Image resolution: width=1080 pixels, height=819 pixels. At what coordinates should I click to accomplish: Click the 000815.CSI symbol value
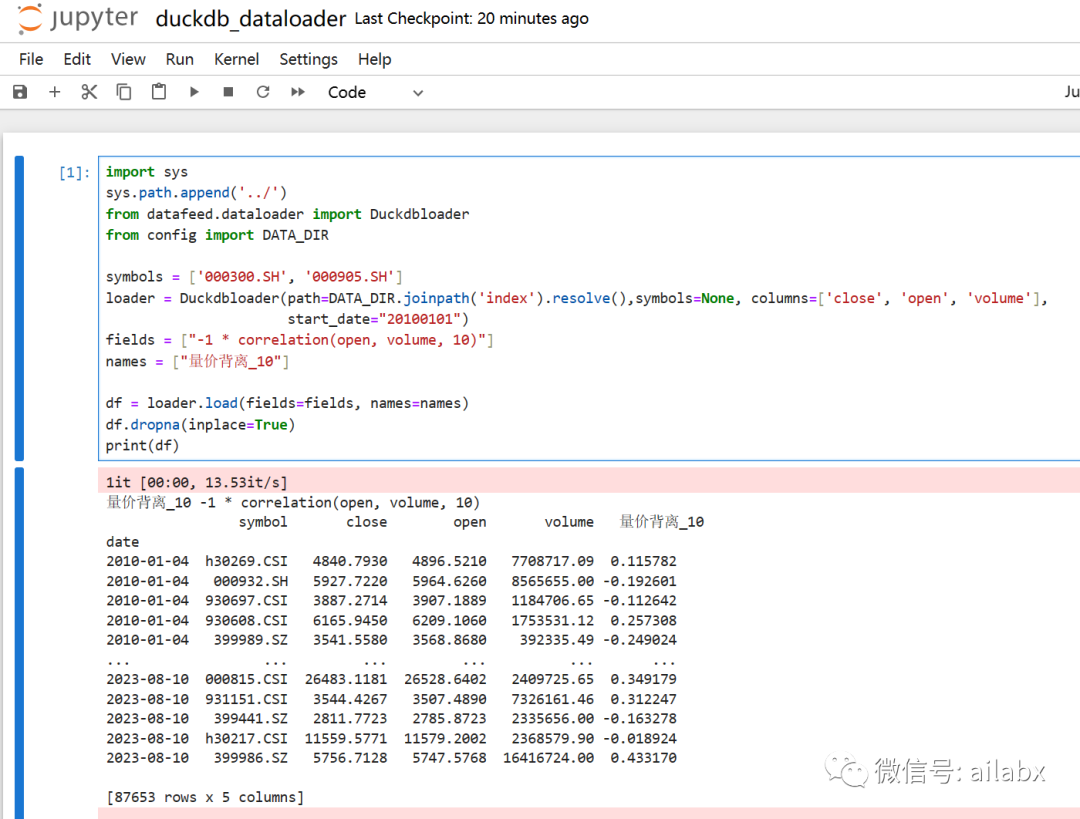pos(247,679)
